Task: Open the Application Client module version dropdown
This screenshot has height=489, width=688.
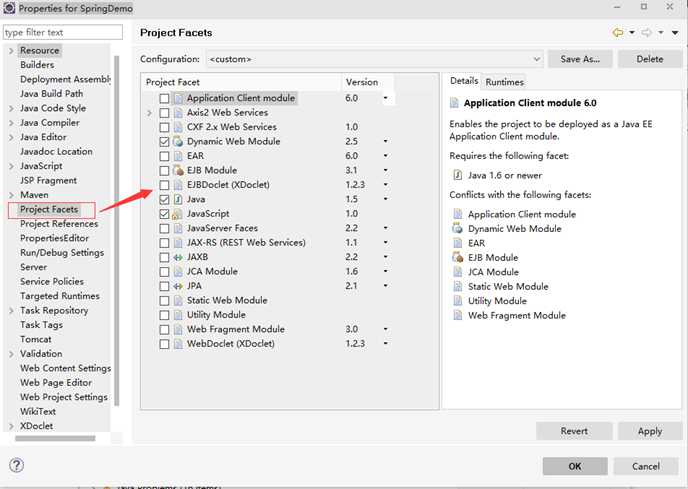Action: [x=386, y=98]
